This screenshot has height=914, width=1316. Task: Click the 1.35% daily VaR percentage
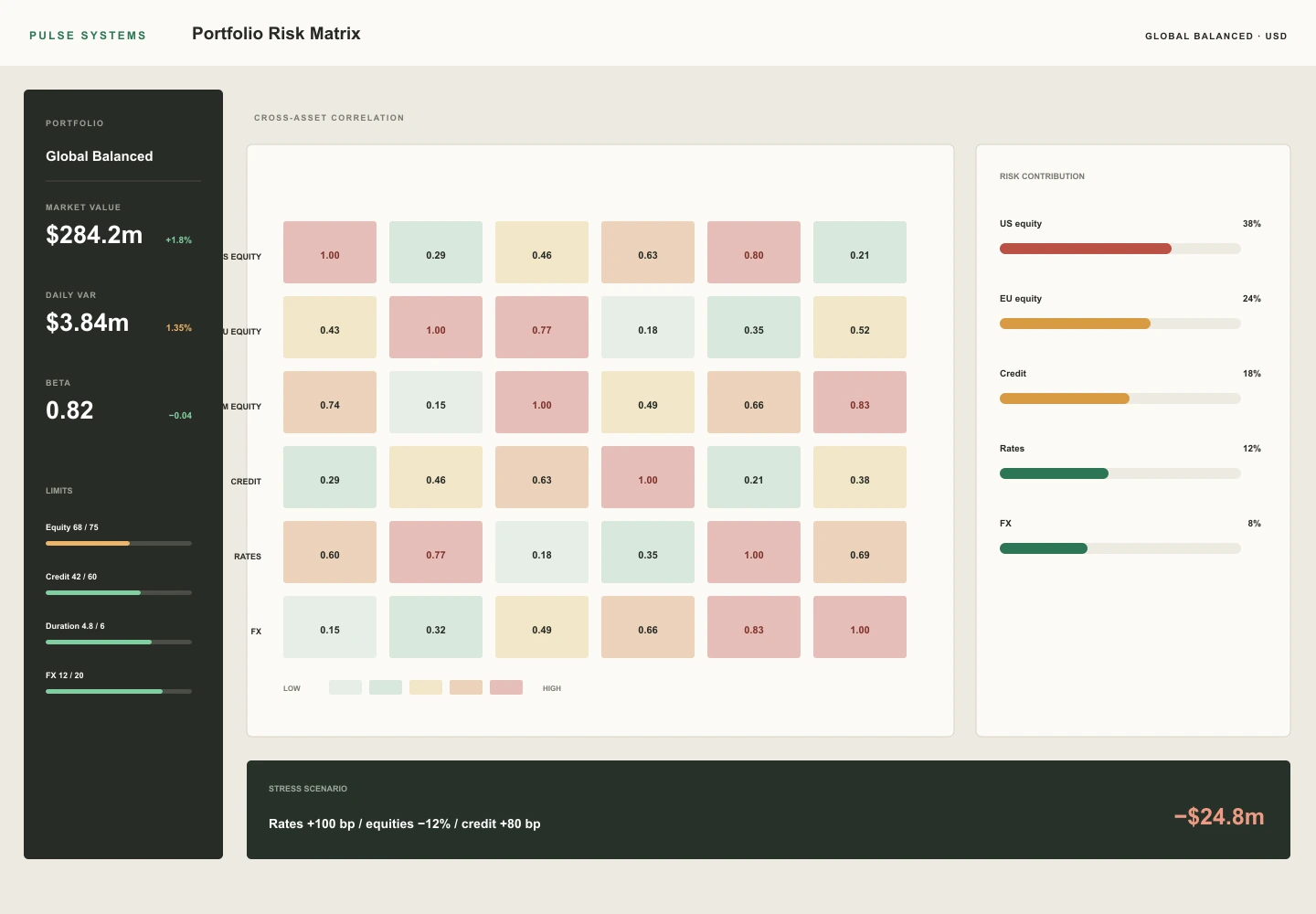[x=179, y=328]
